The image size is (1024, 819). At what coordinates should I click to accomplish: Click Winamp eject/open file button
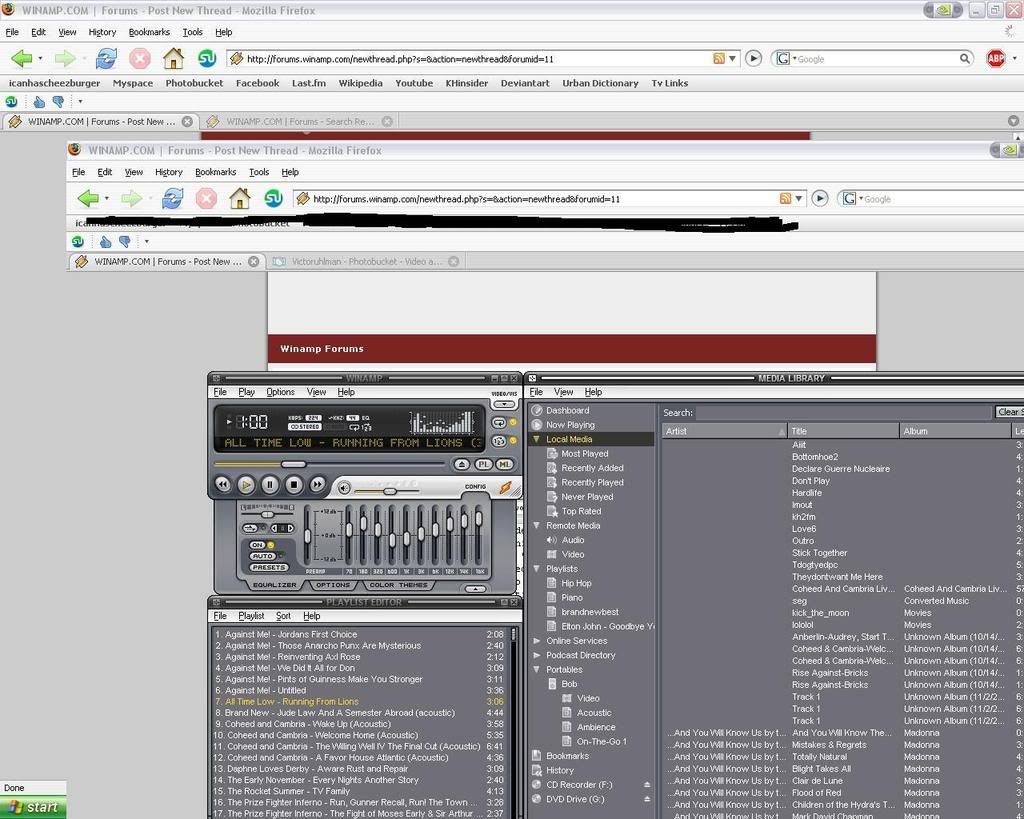tap(462, 464)
